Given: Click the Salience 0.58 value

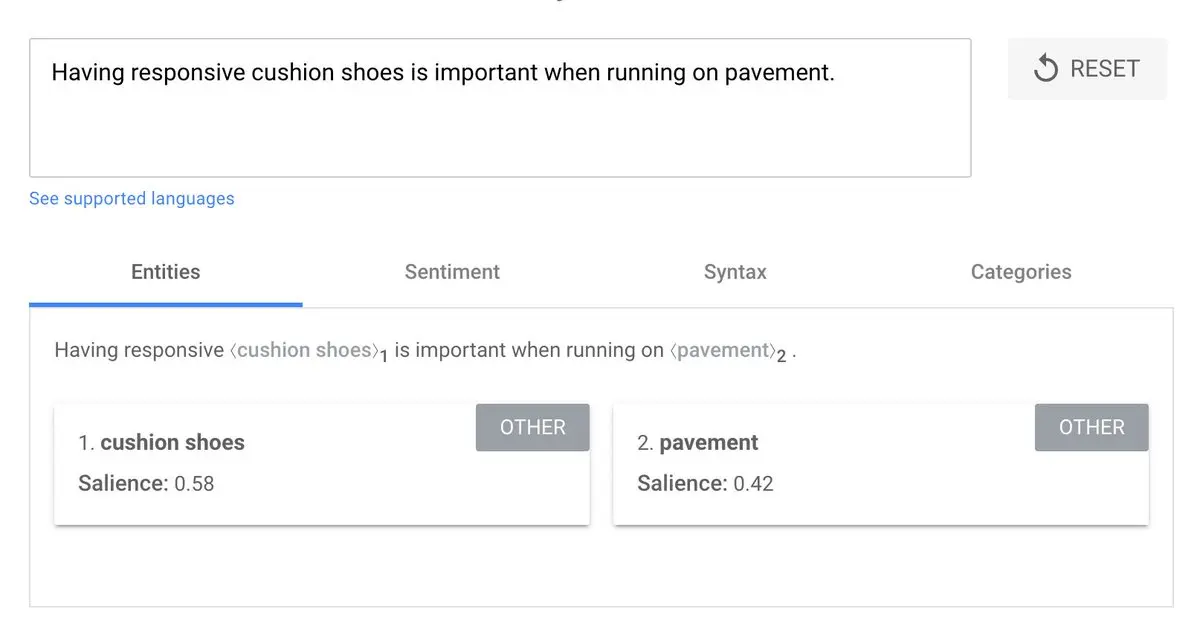Looking at the screenshot, I should [x=194, y=484].
